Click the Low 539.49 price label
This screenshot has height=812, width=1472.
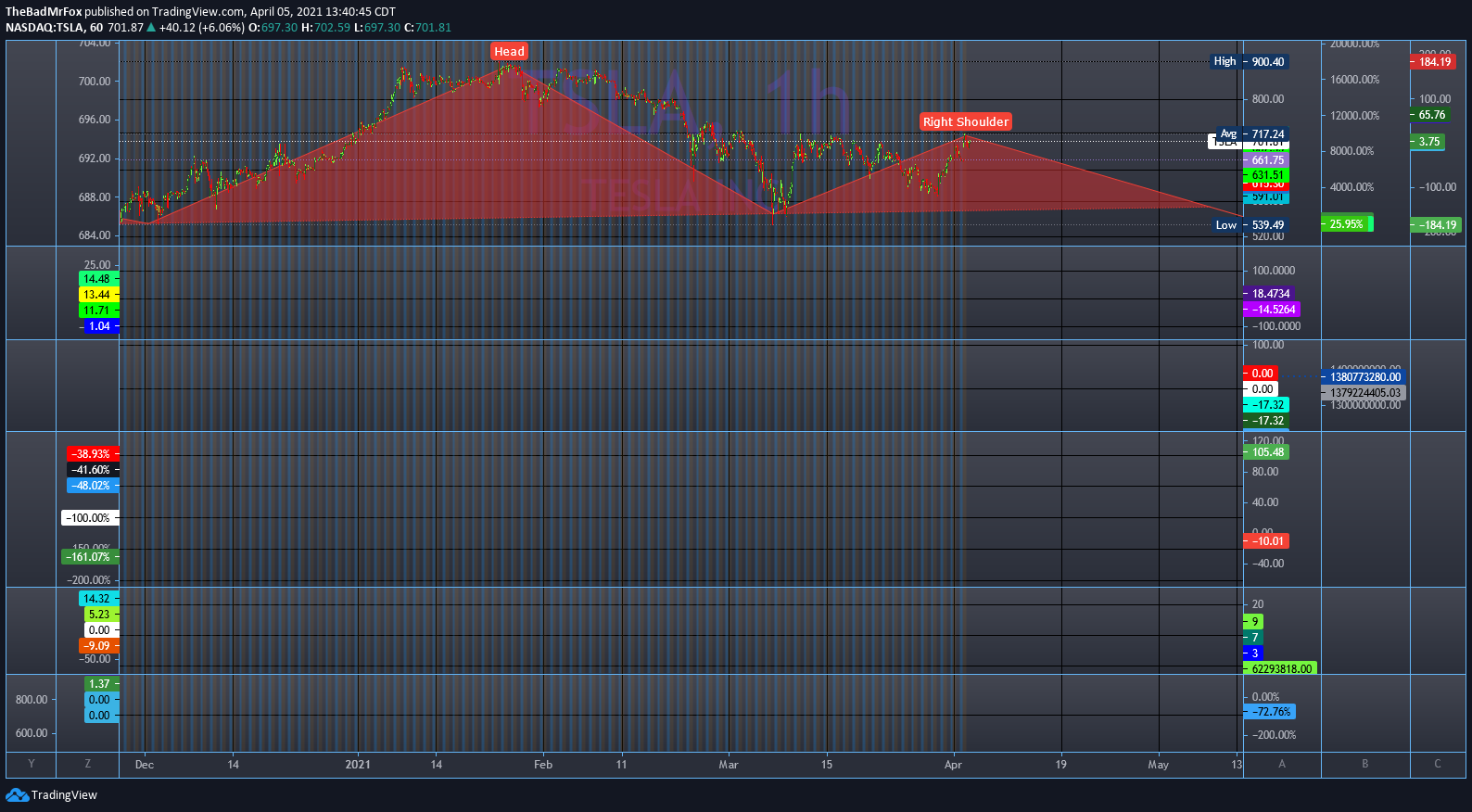(1250, 225)
